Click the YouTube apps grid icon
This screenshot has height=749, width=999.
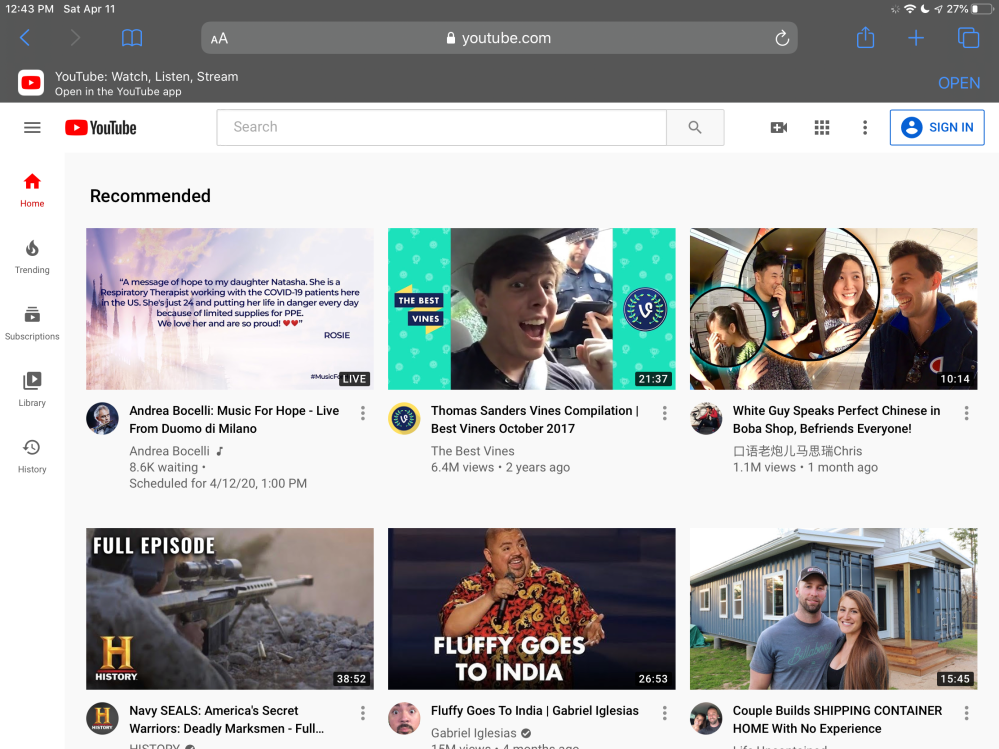pos(822,127)
